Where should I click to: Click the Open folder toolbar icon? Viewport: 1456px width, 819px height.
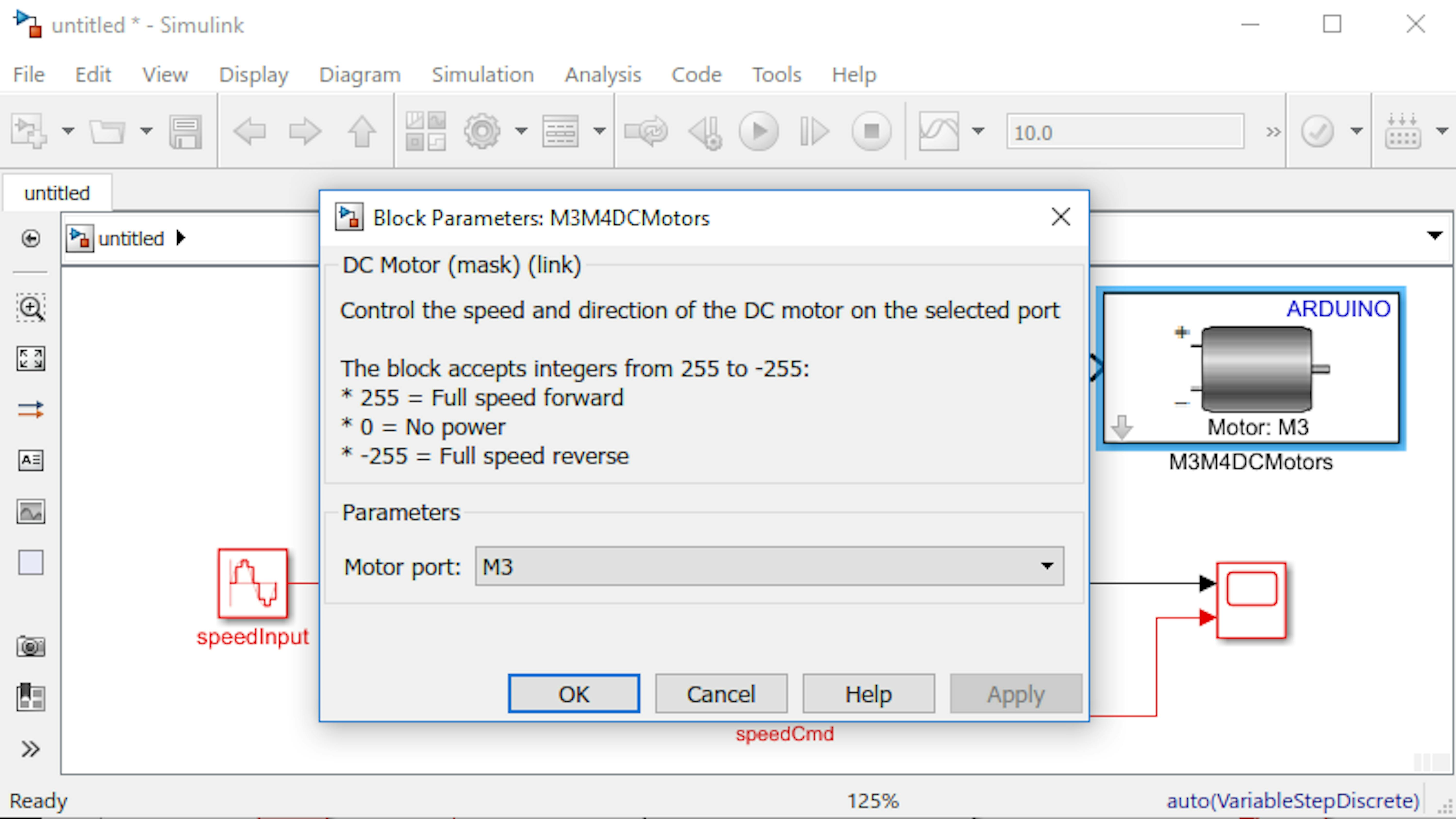tap(108, 132)
